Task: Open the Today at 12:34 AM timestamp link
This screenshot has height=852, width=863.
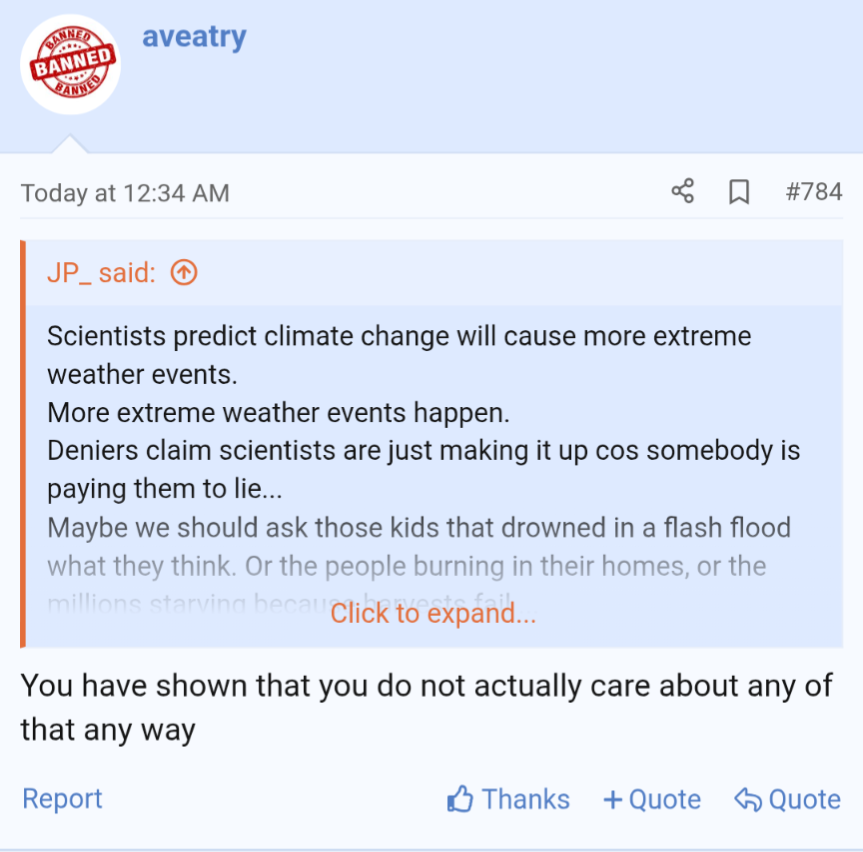Action: (x=124, y=192)
